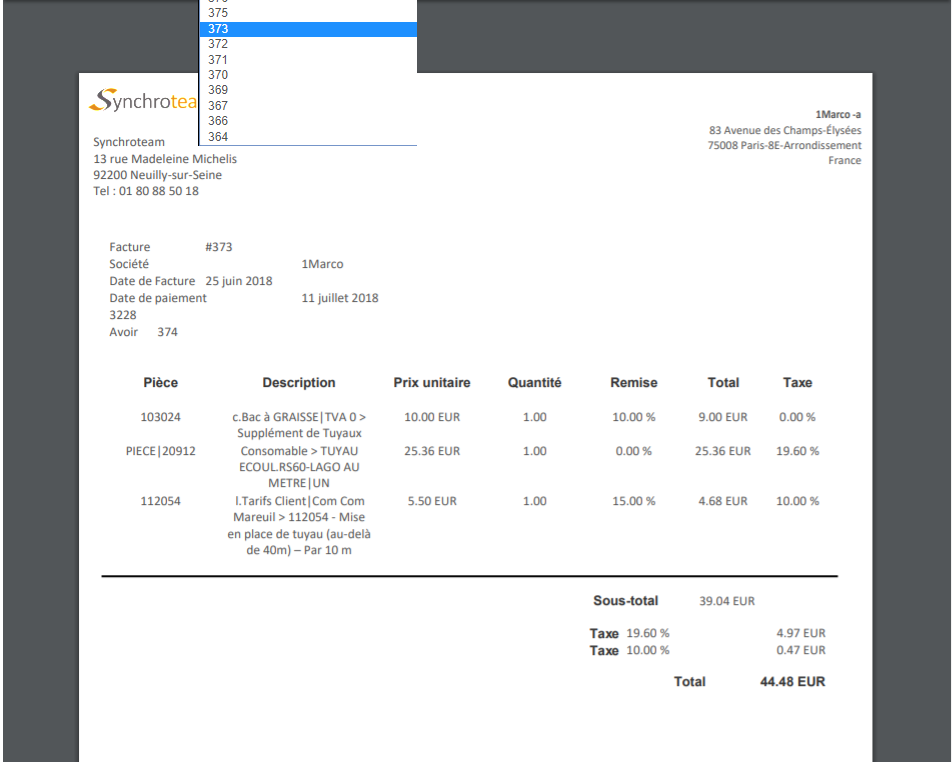The image size is (952, 762).
Task: Click invoice date 25 juin 2018
Action: [239, 281]
